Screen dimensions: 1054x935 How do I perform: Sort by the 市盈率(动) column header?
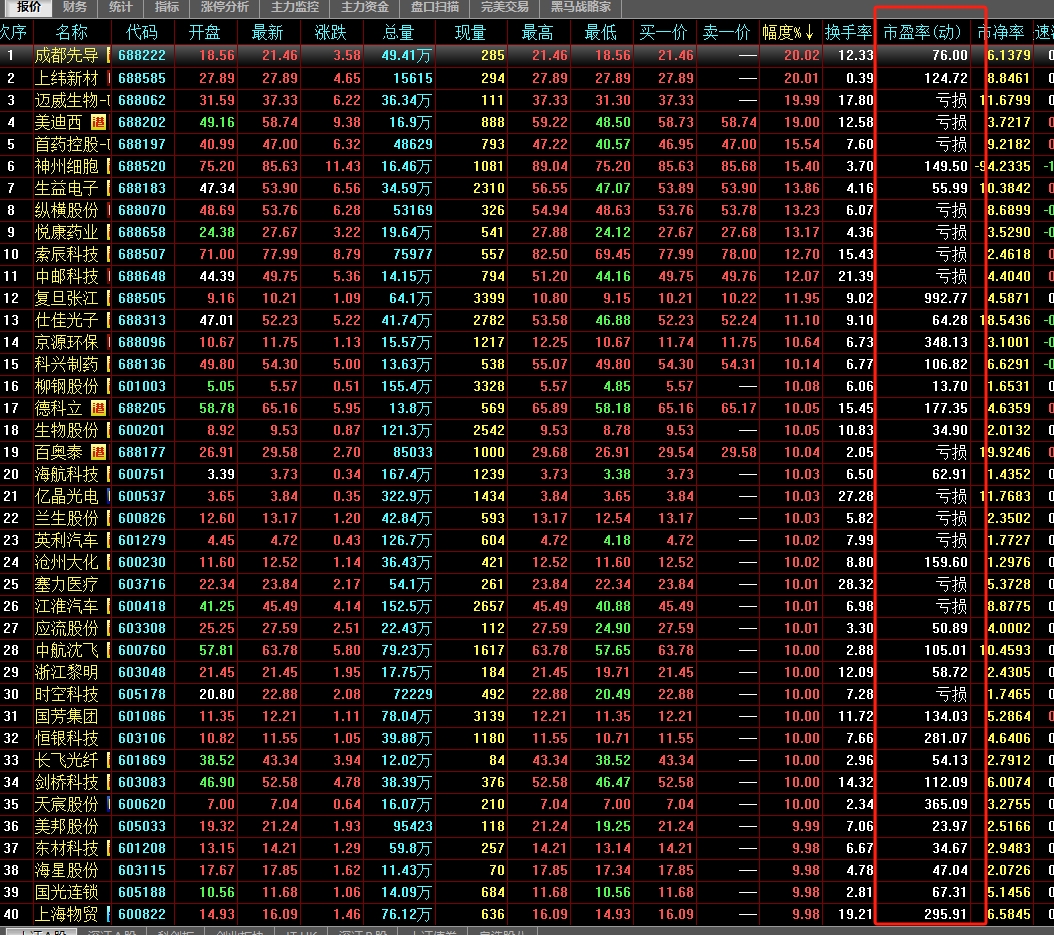pyautogui.click(x=922, y=32)
